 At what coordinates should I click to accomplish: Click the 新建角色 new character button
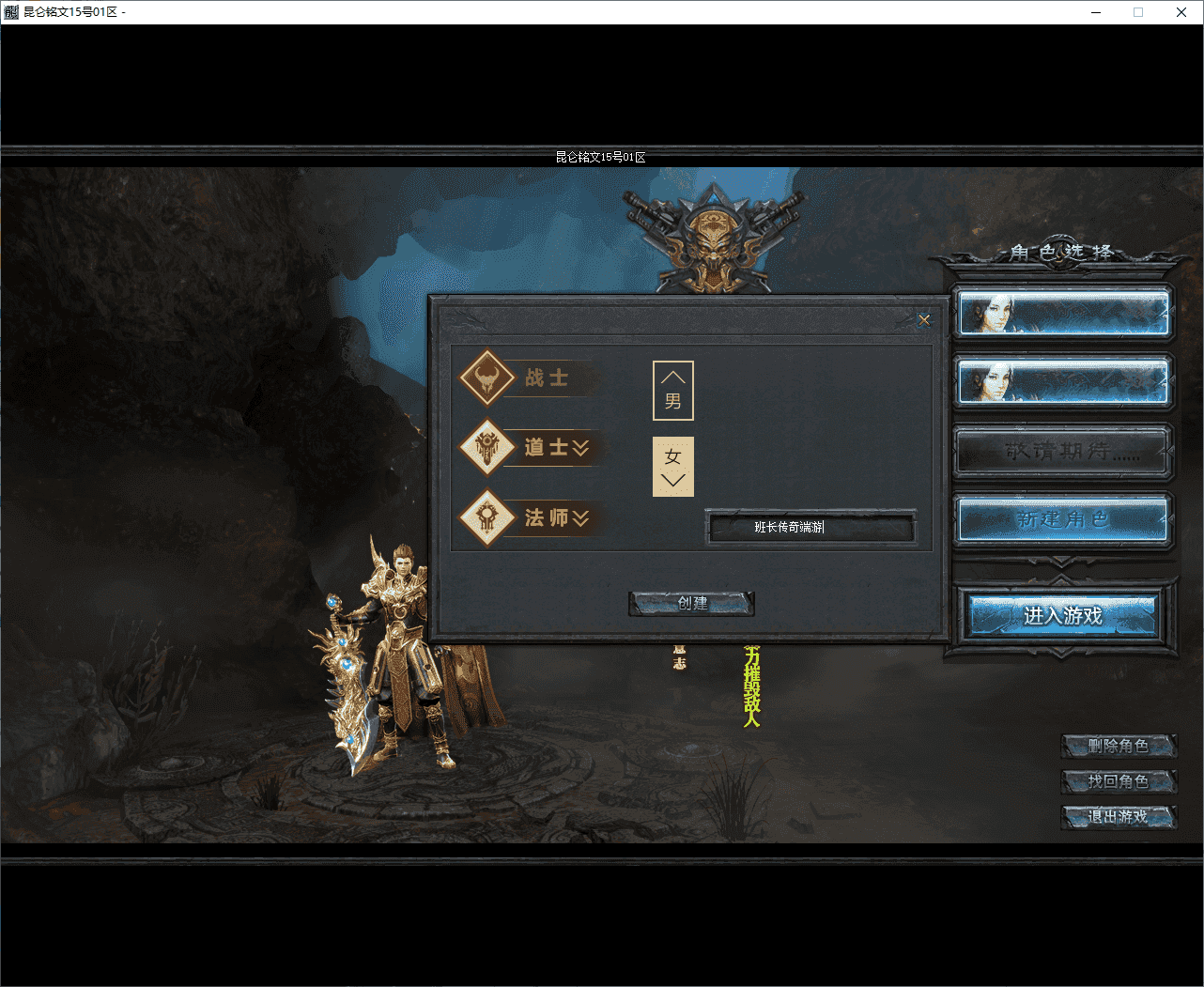click(x=1063, y=519)
